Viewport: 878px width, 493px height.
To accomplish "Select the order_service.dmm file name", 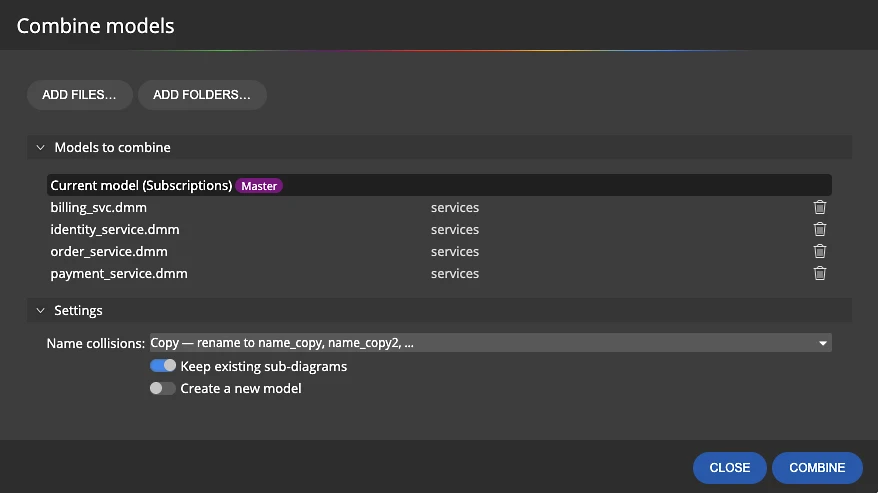I will [x=109, y=252].
